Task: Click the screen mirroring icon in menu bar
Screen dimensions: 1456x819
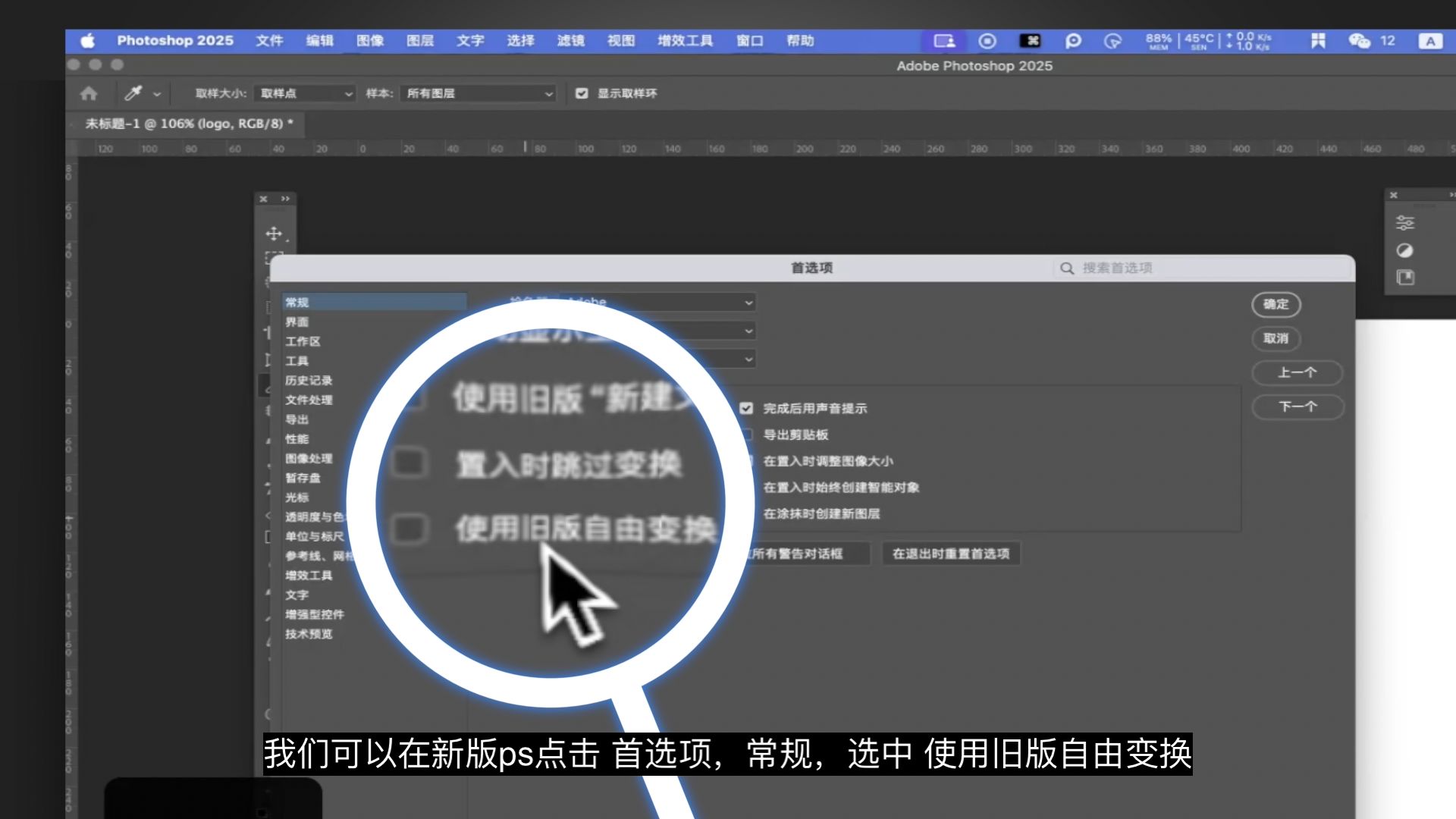Action: (x=944, y=41)
